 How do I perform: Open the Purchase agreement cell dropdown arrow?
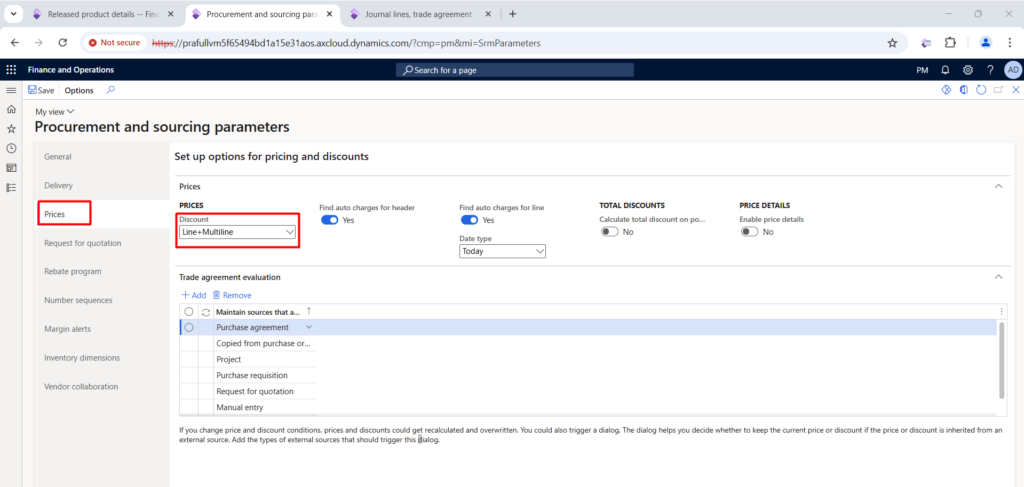point(309,327)
